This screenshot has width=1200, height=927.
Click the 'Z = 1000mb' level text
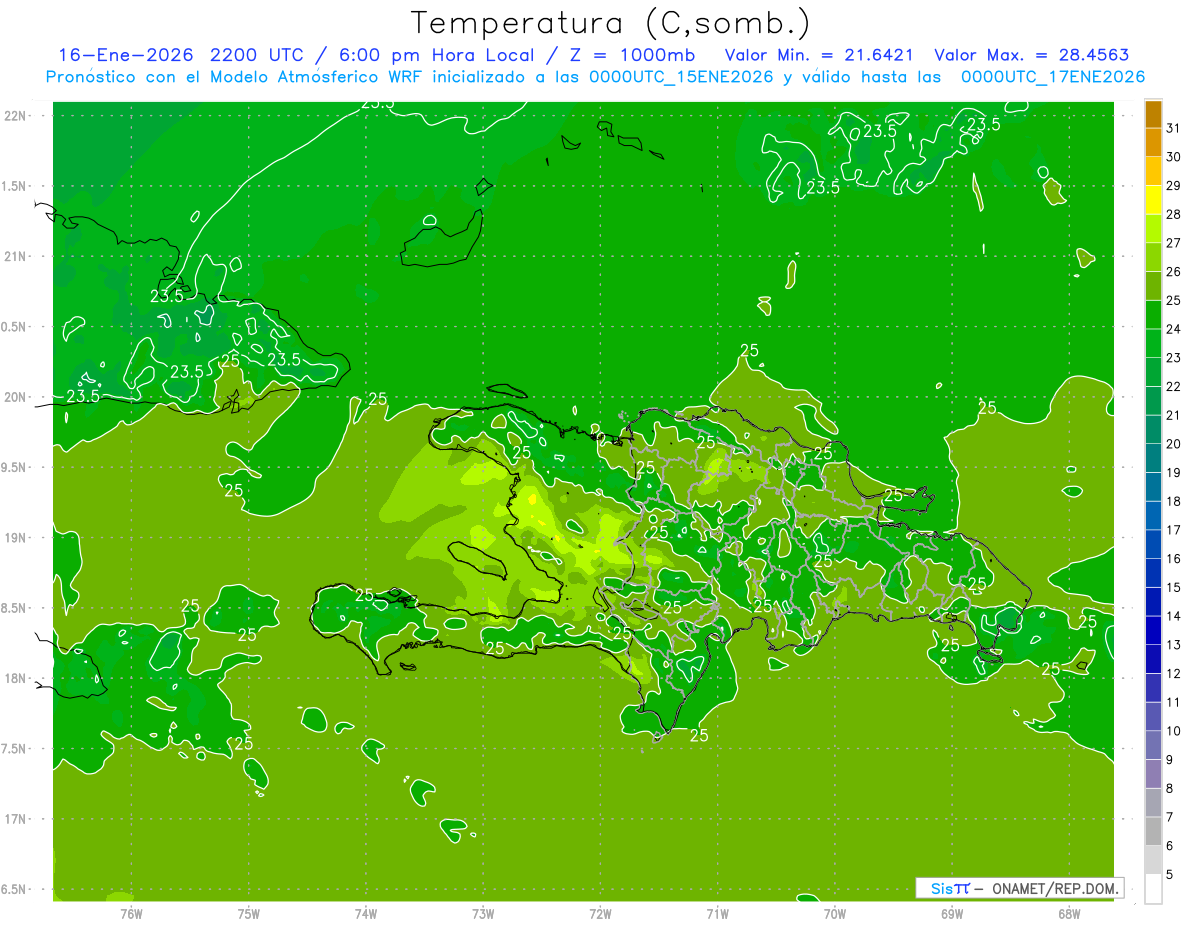(632, 55)
